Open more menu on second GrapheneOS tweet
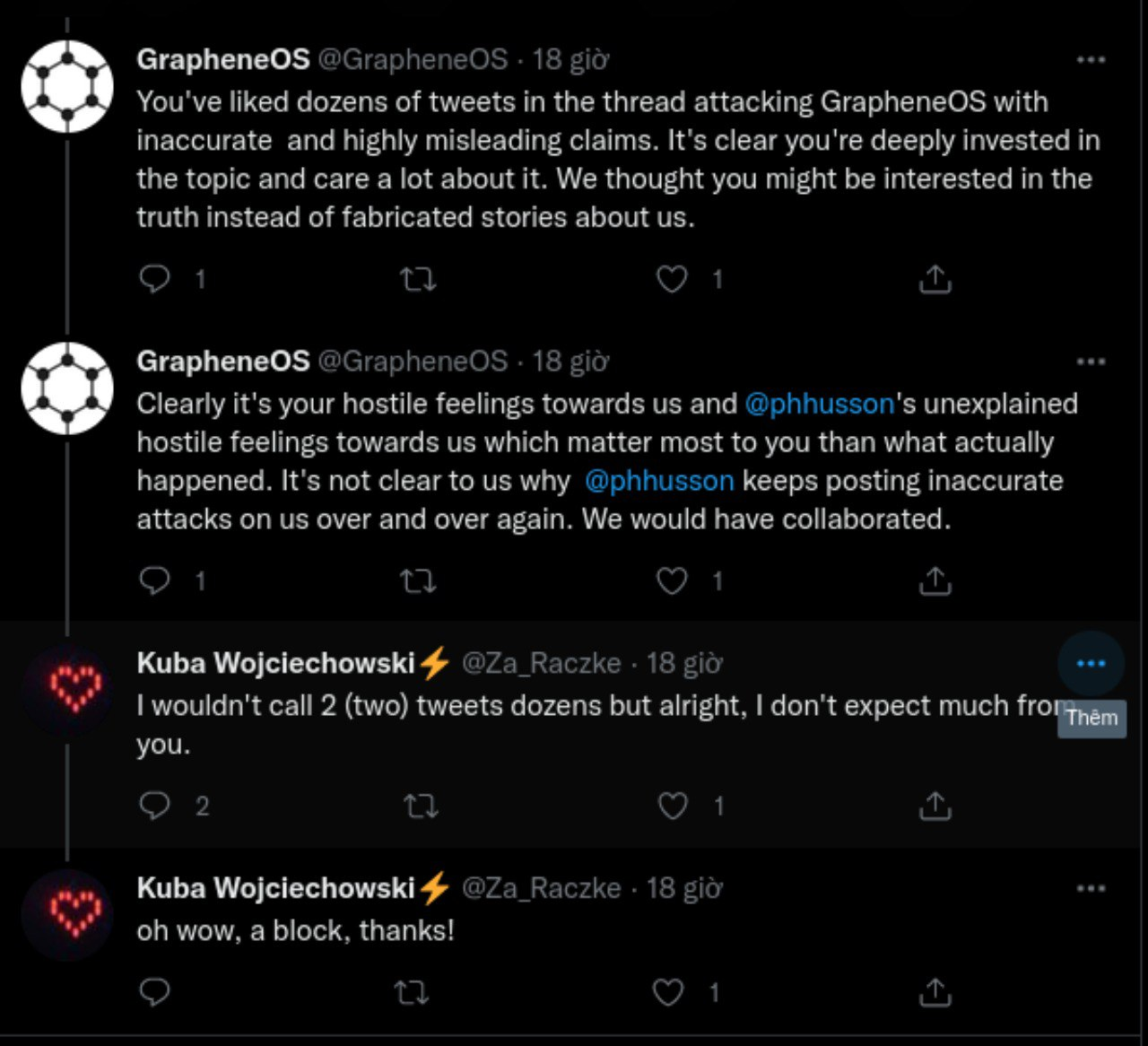The image size is (1148, 1046). click(x=1090, y=362)
